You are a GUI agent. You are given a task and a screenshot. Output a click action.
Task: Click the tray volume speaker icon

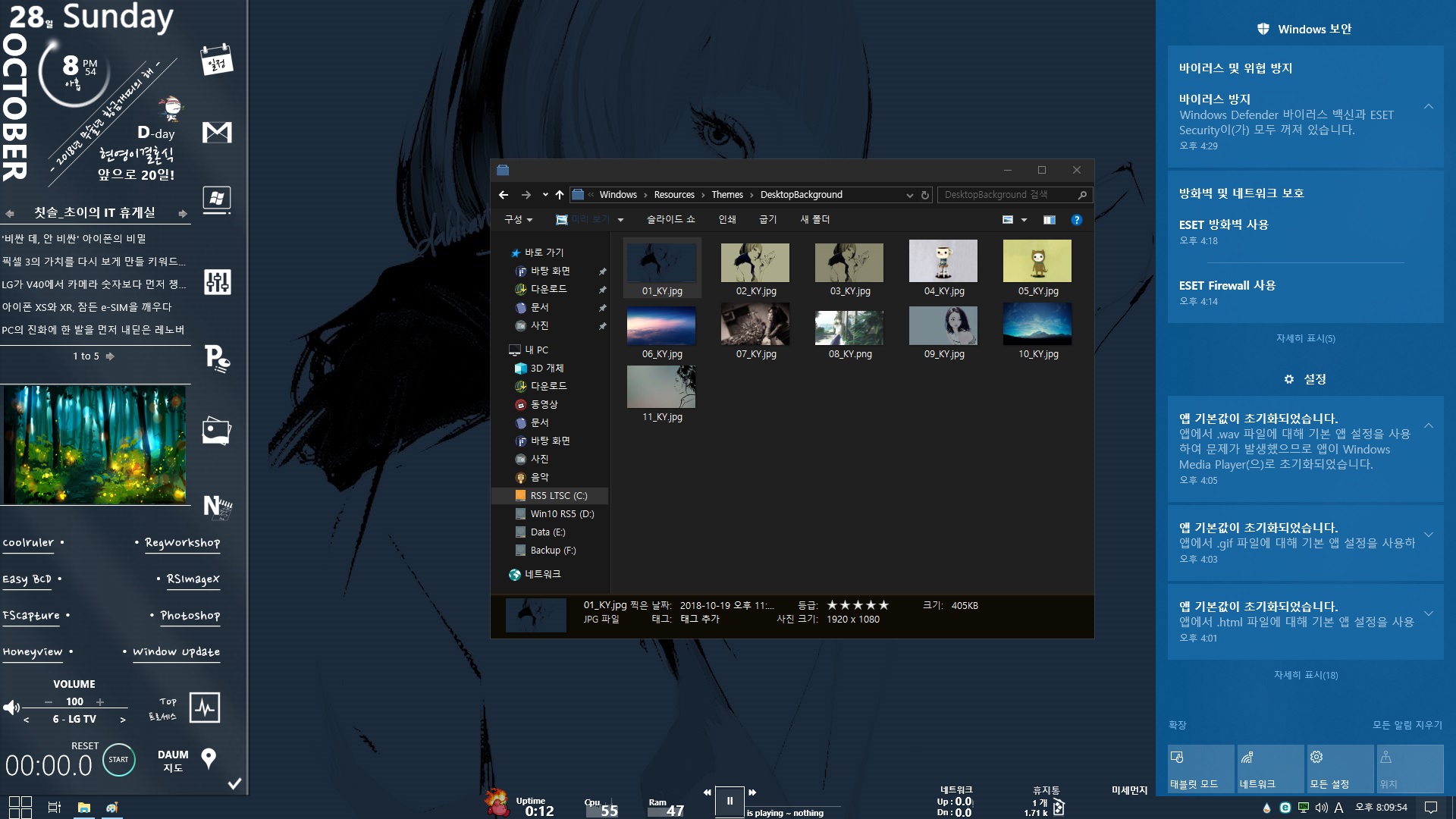click(1322, 808)
